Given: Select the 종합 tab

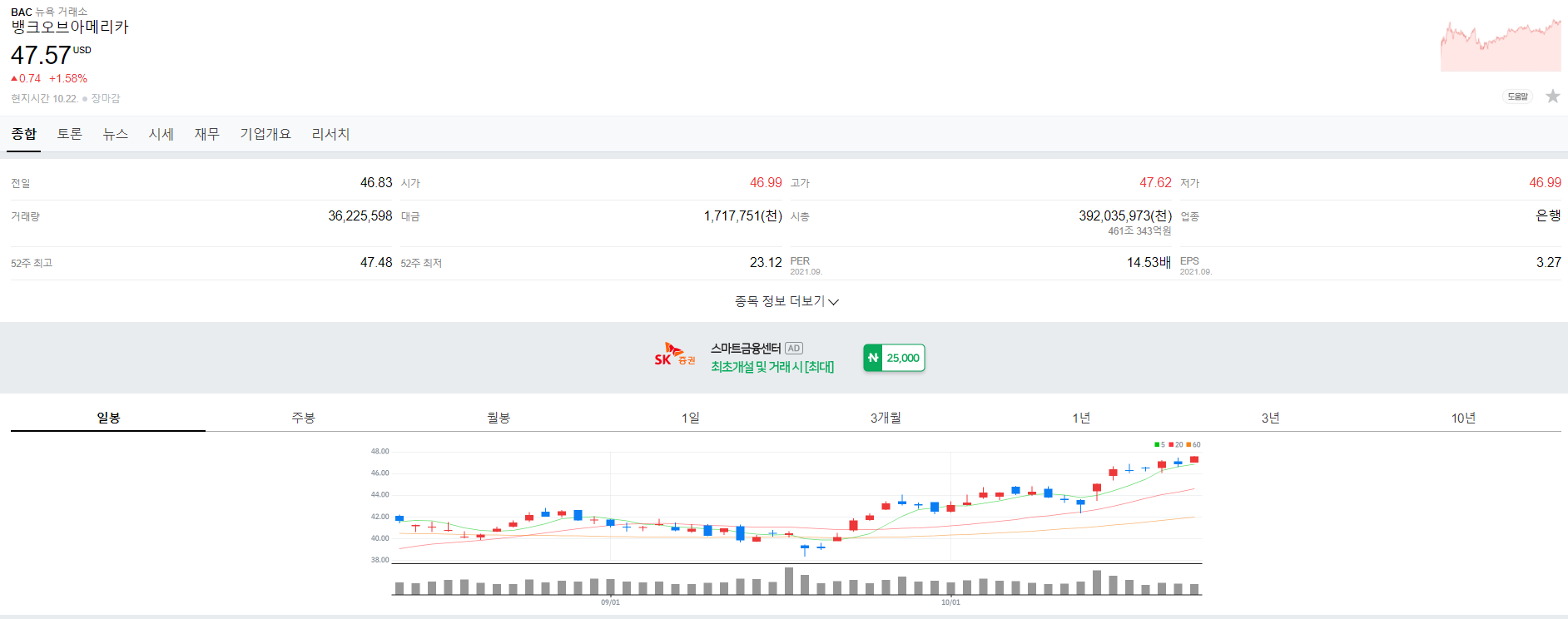Looking at the screenshot, I should pyautogui.click(x=24, y=134).
